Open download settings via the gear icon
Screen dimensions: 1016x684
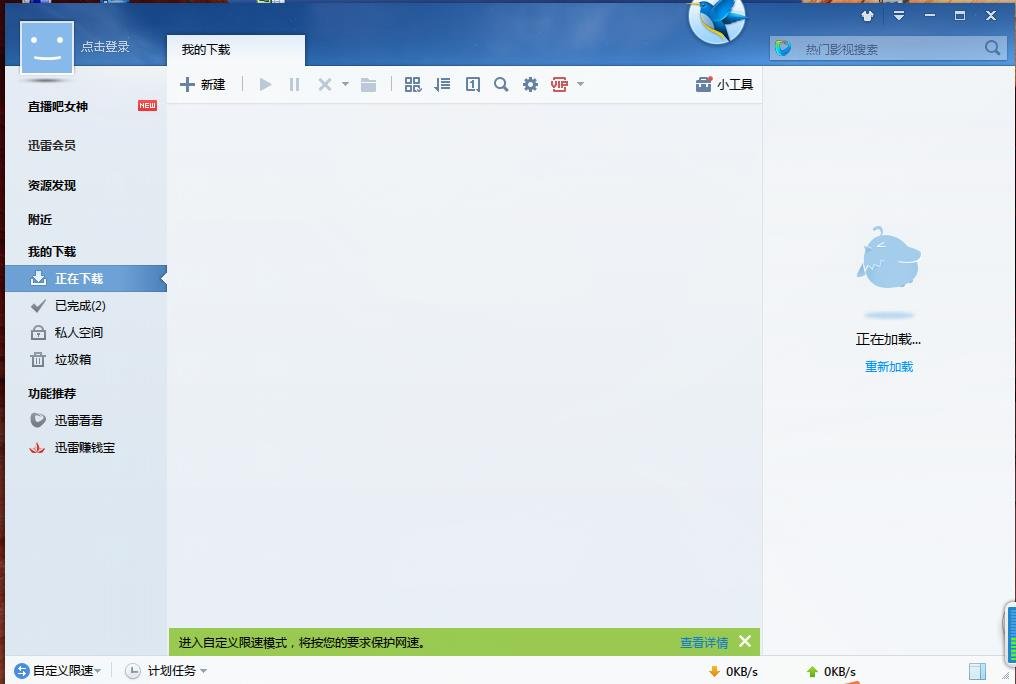coord(530,84)
